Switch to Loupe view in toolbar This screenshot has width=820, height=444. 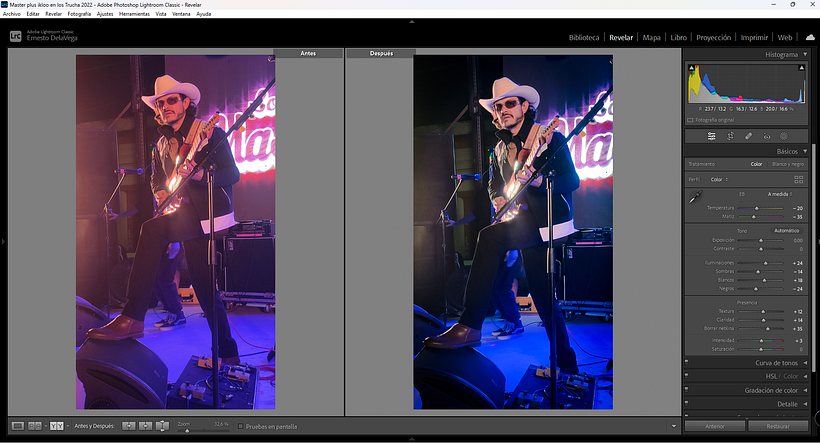click(17, 426)
